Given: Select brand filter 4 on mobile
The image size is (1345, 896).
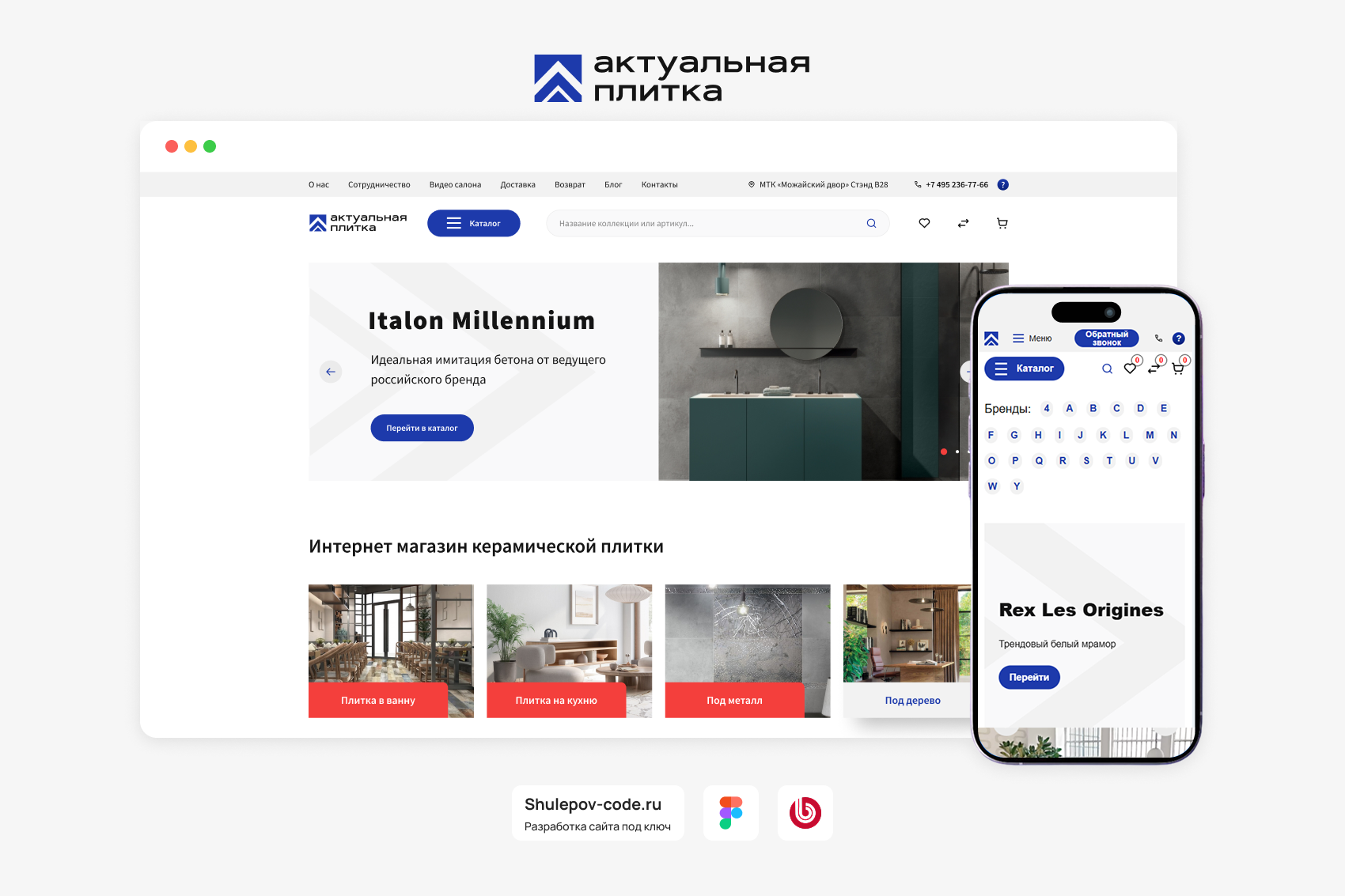Looking at the screenshot, I should point(1047,409).
